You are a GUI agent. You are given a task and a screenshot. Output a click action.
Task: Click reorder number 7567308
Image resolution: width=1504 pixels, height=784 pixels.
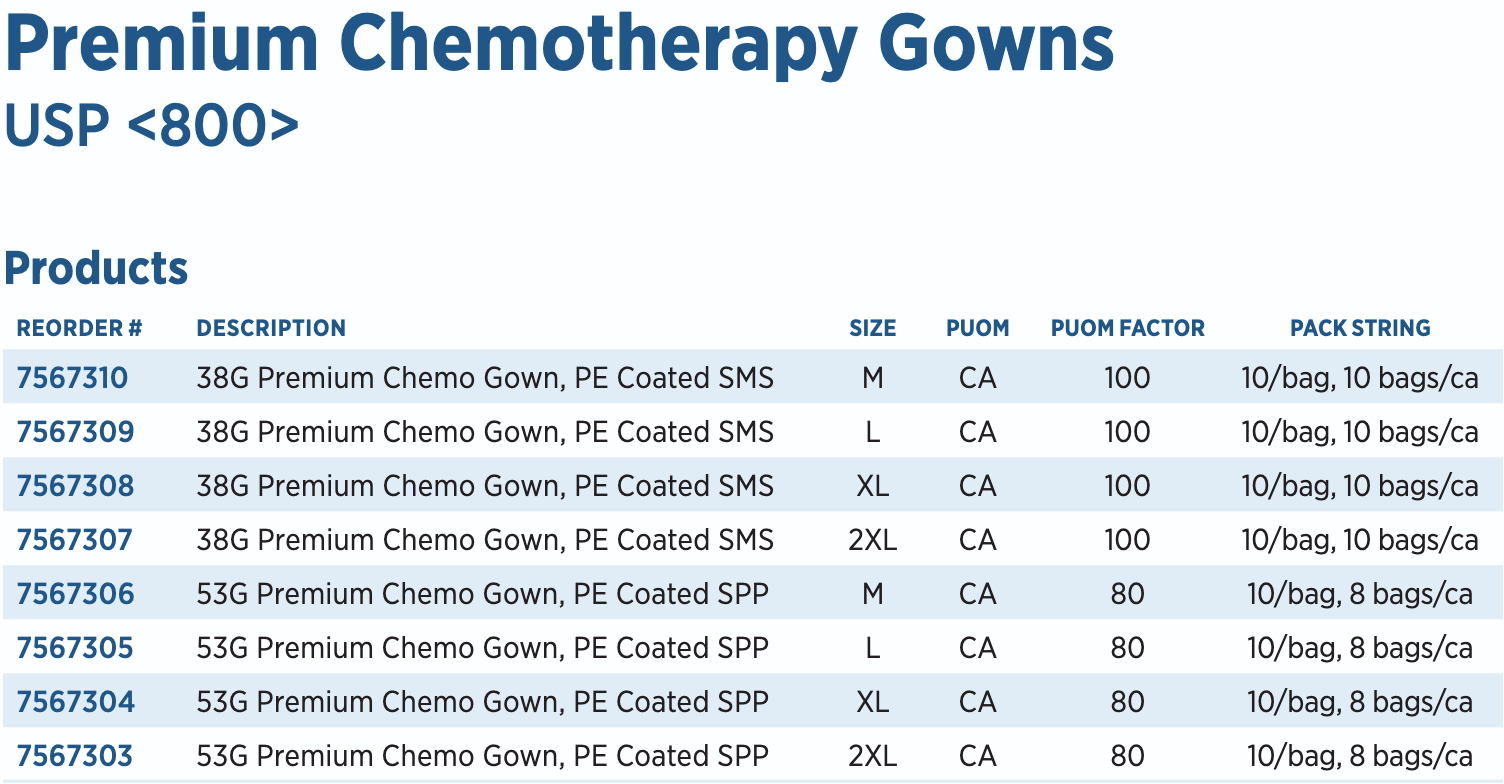(75, 486)
